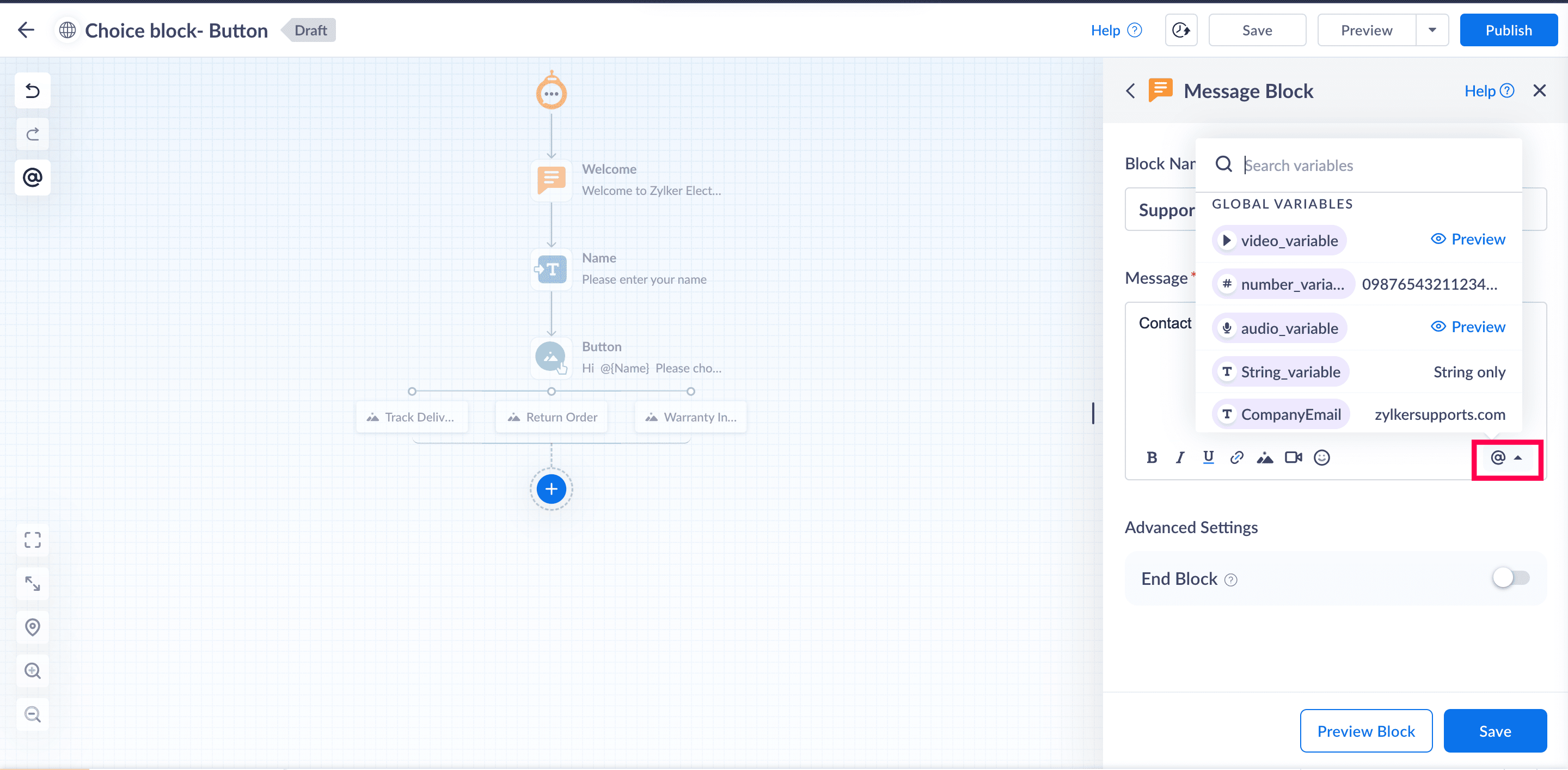Click the redo arrow icon
This screenshot has width=1568, height=770.
click(32, 134)
